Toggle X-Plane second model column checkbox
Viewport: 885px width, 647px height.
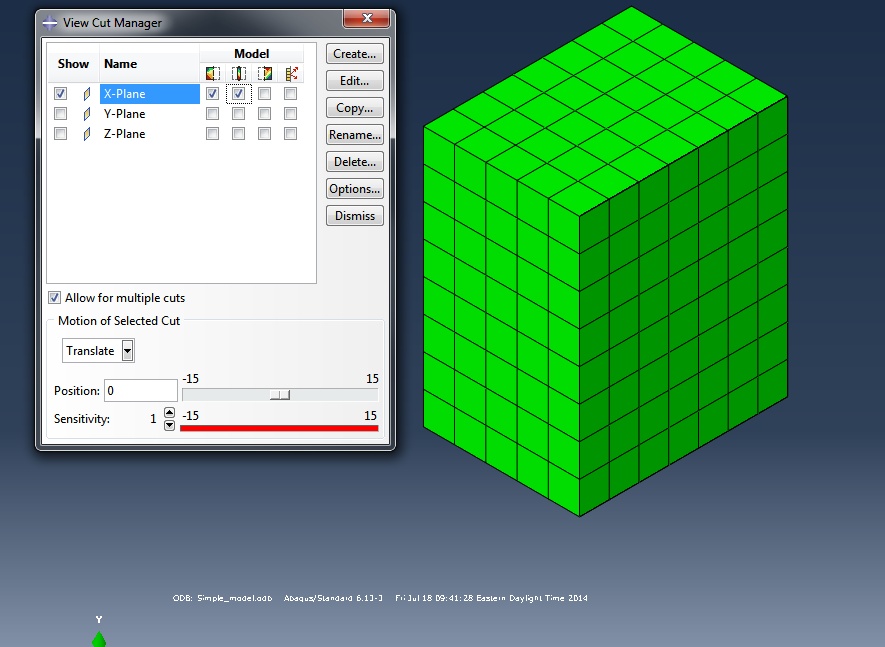(x=238, y=93)
